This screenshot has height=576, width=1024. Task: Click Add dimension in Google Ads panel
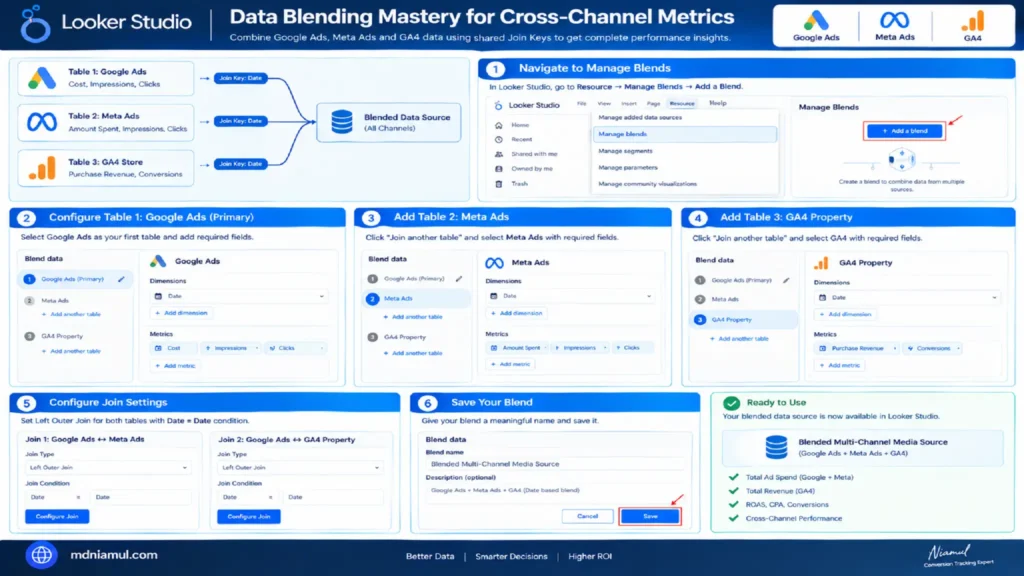(x=182, y=313)
